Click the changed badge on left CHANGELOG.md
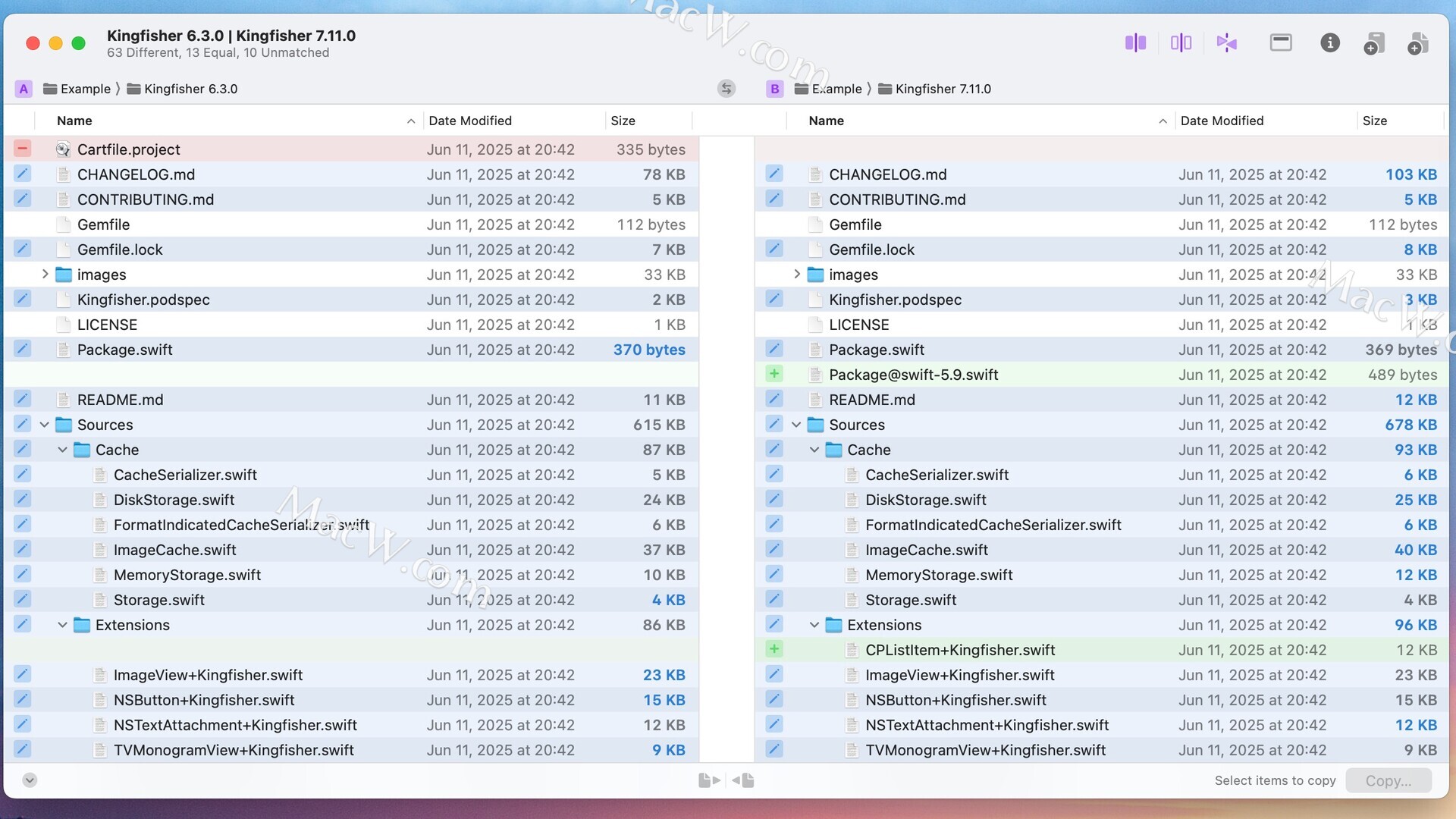 (x=22, y=174)
